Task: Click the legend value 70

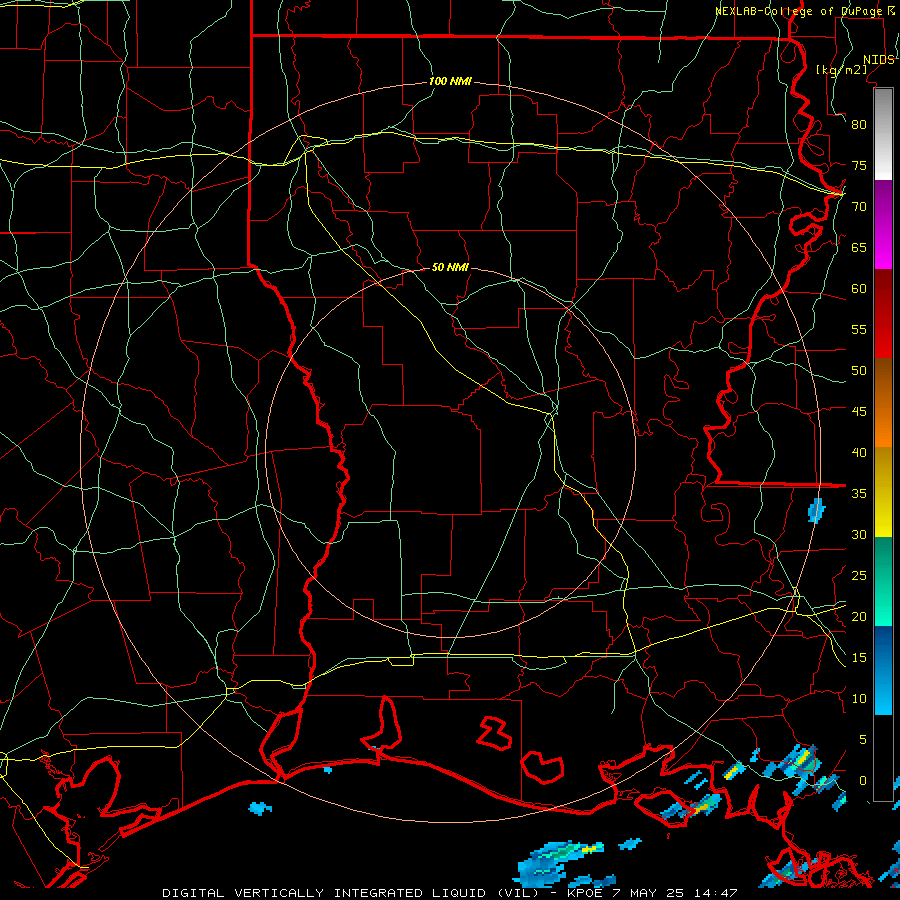Action: pyautogui.click(x=859, y=207)
